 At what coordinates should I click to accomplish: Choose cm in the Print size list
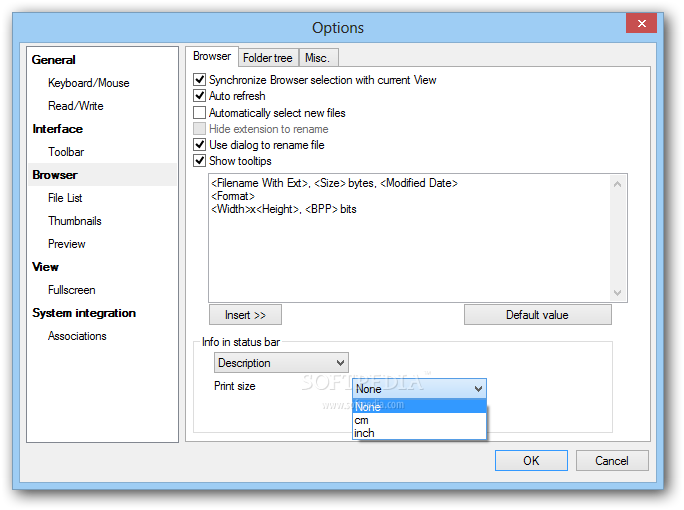[x=419, y=420]
